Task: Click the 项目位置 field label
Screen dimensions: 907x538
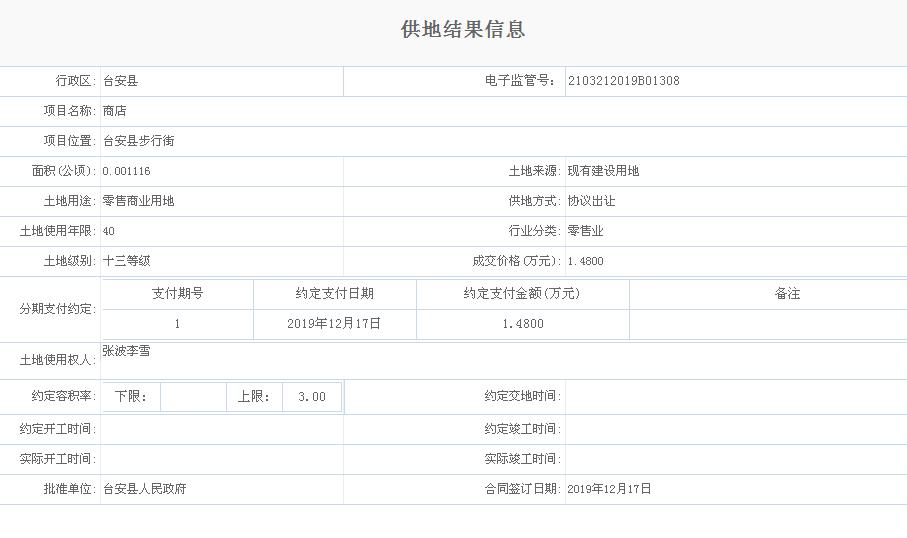Action: (70, 141)
